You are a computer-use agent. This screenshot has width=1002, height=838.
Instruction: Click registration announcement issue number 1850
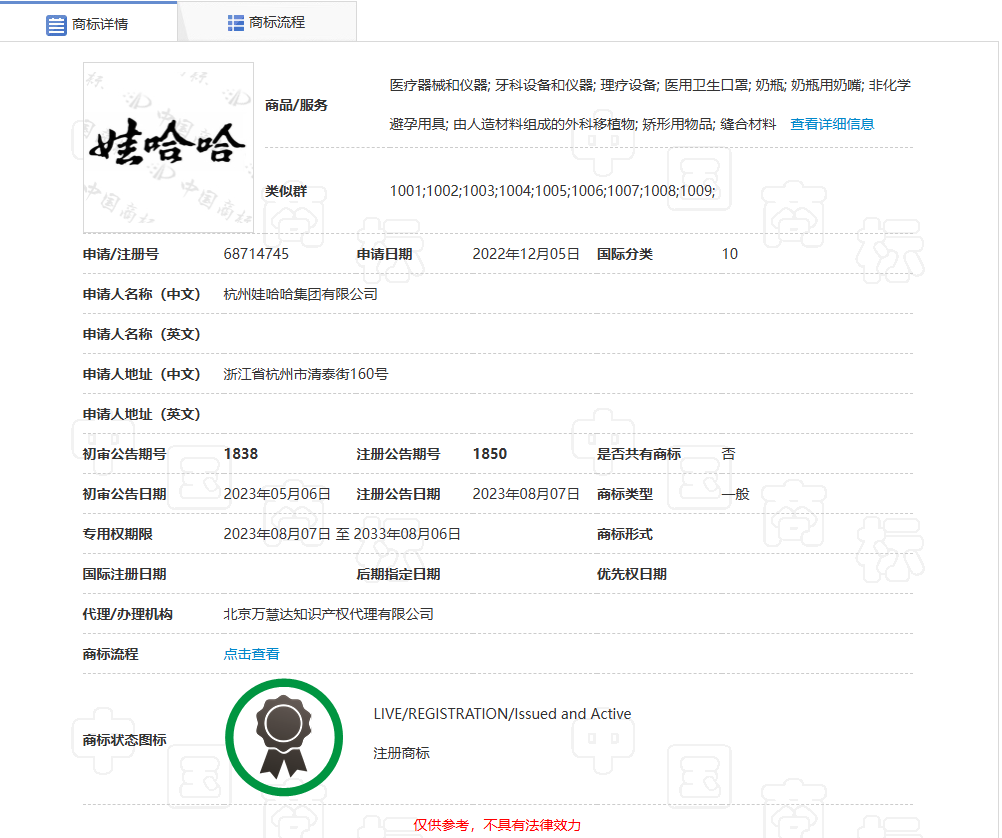[x=489, y=454]
